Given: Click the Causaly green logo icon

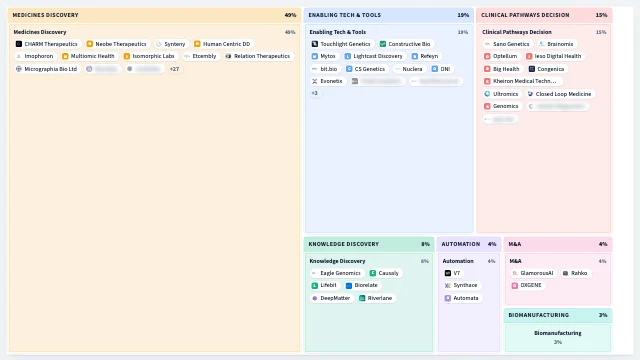Looking at the screenshot, I should [373, 273].
